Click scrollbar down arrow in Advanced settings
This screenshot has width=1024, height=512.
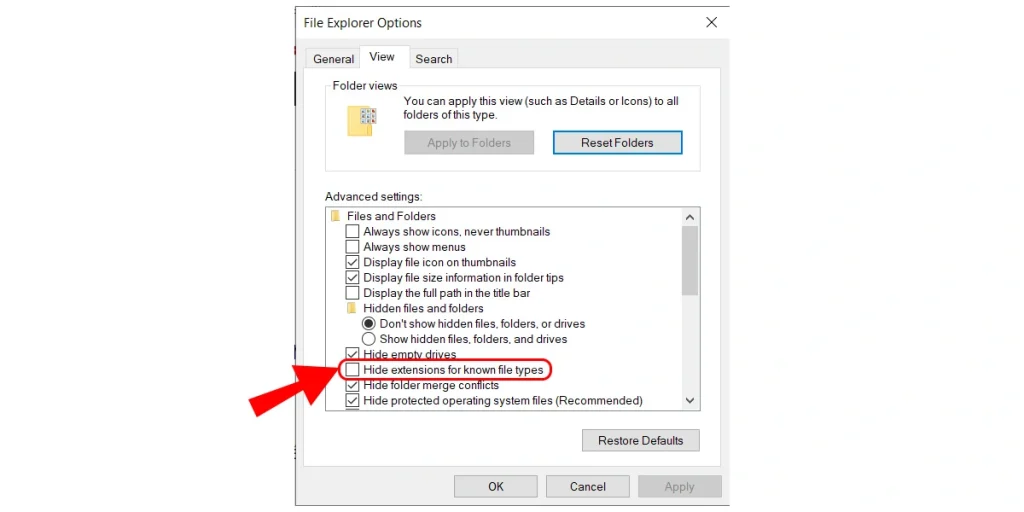coord(690,400)
